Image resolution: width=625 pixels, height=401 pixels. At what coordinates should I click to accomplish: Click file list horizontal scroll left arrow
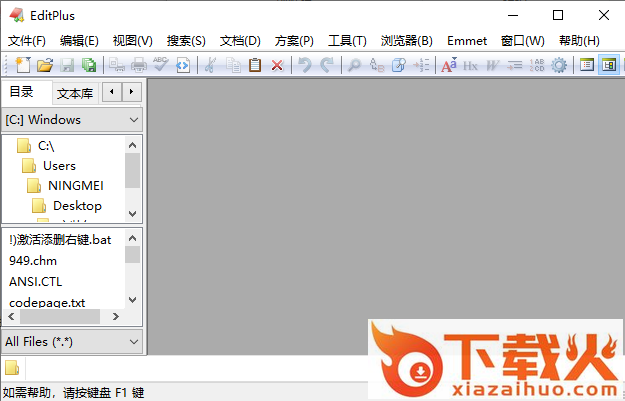coord(11,316)
